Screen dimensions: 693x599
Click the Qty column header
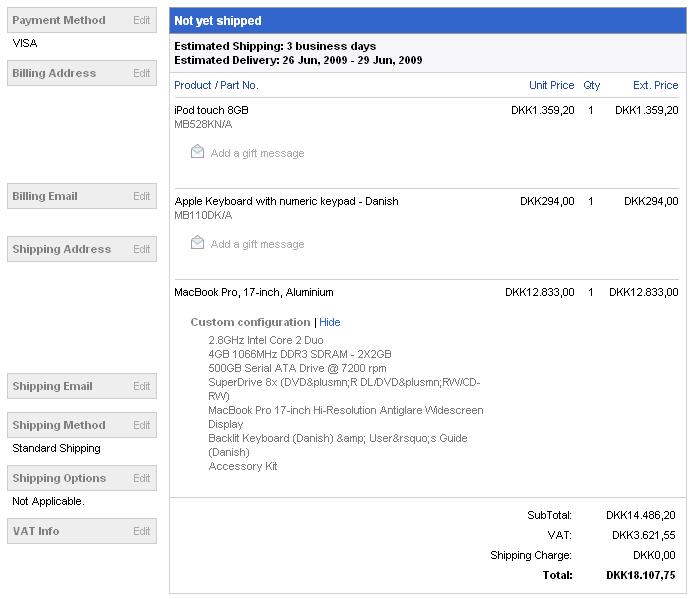[x=591, y=85]
